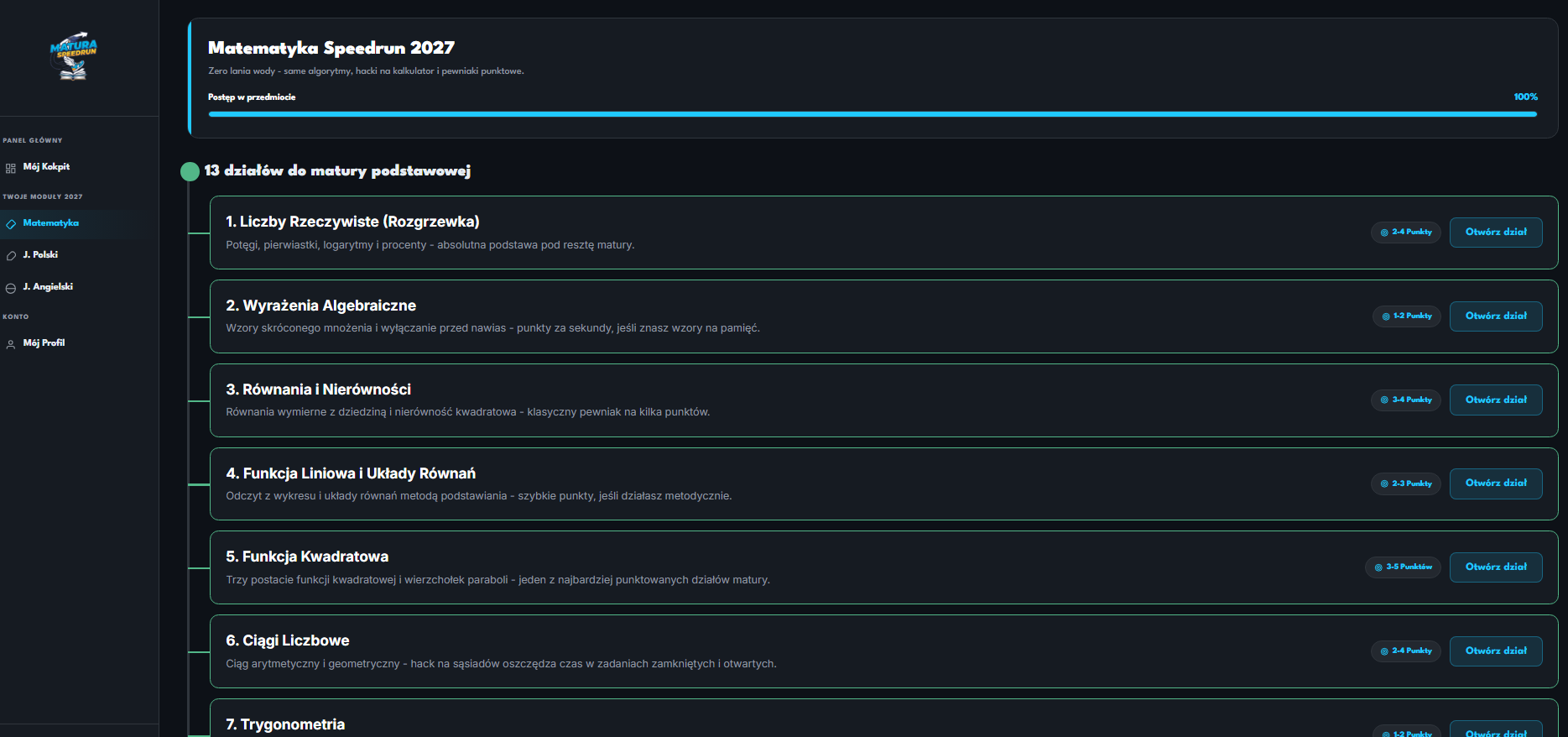Viewport: 1568px width, 737px height.
Task: Click the '6. Ciągi Liczbowe' title
Action: click(288, 640)
